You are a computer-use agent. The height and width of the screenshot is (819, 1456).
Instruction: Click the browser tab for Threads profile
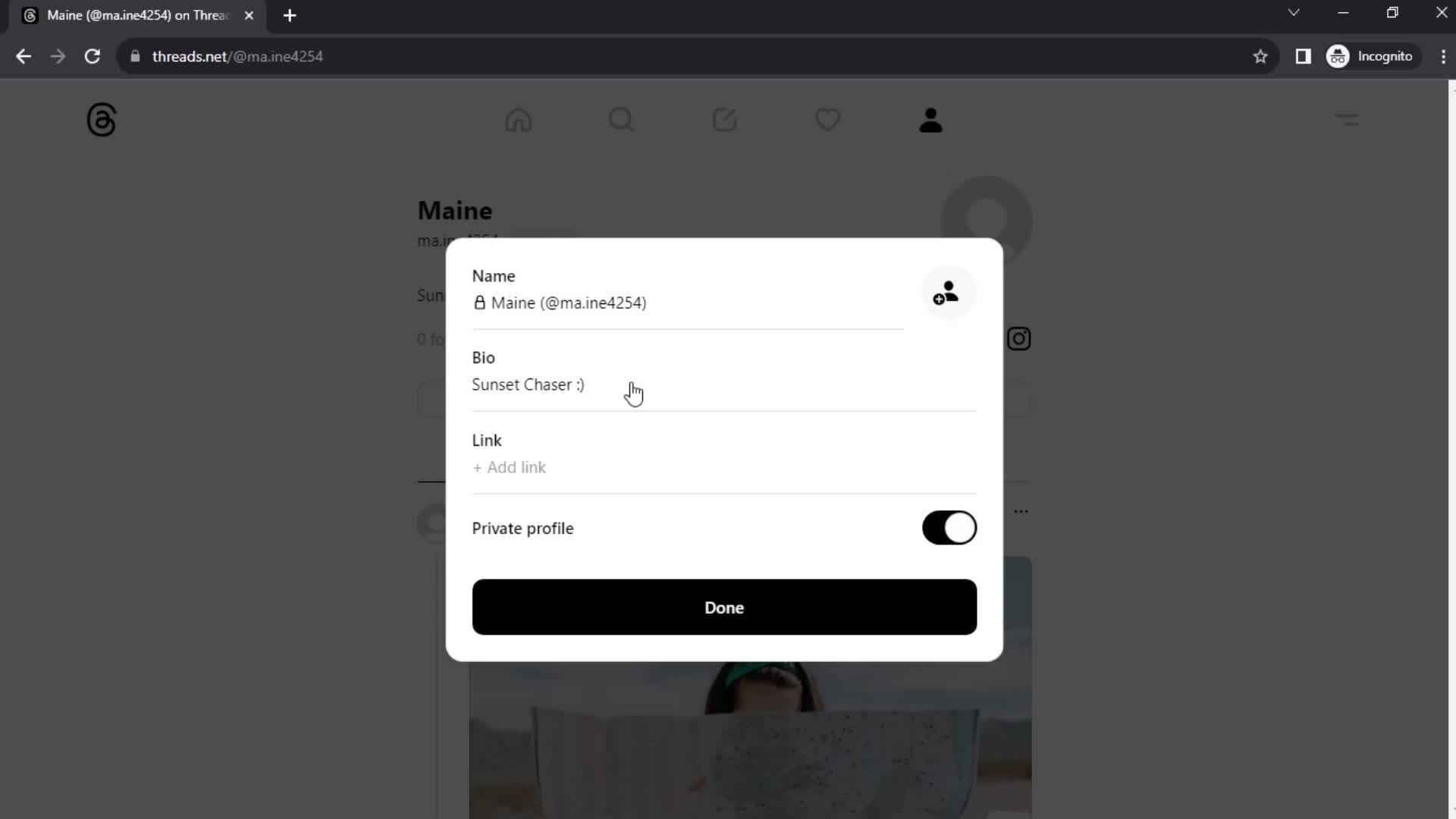point(138,15)
